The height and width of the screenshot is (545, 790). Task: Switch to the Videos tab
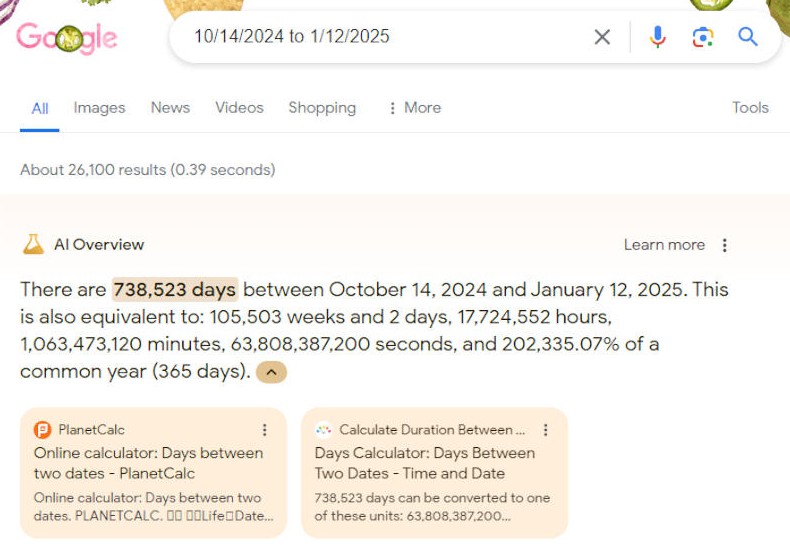[239, 107]
